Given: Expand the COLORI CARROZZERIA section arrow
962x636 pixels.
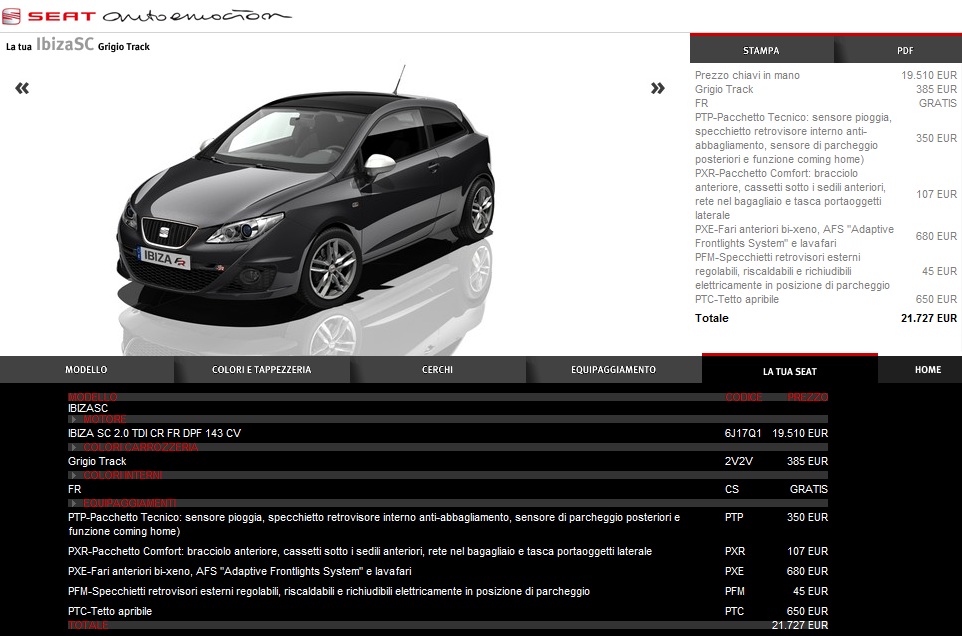Looking at the screenshot, I should click(x=74, y=447).
